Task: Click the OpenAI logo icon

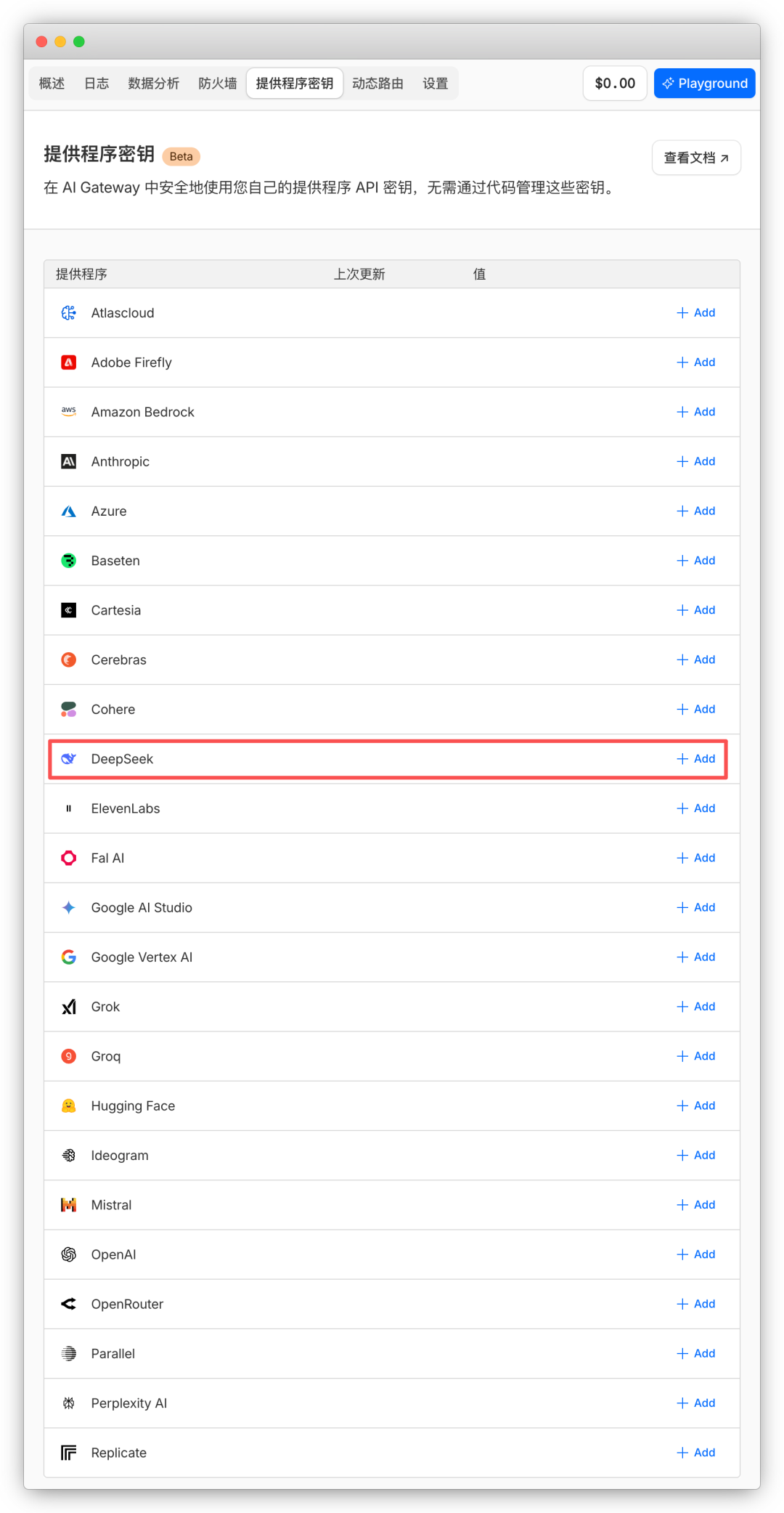Action: [68, 1254]
